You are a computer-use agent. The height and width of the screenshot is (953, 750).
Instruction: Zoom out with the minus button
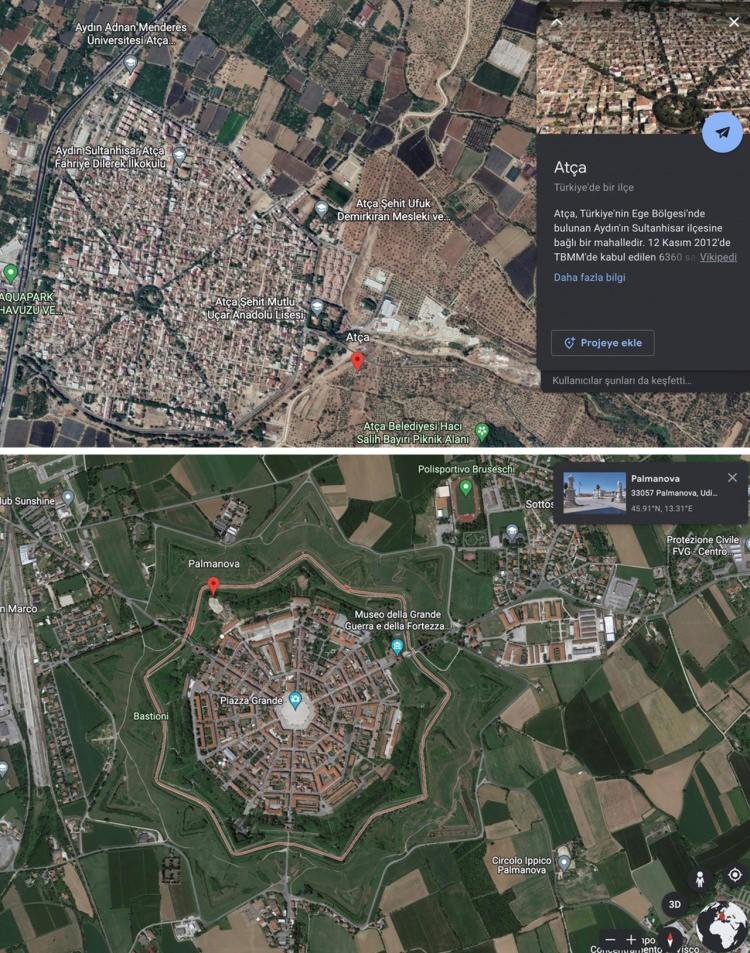coord(610,940)
